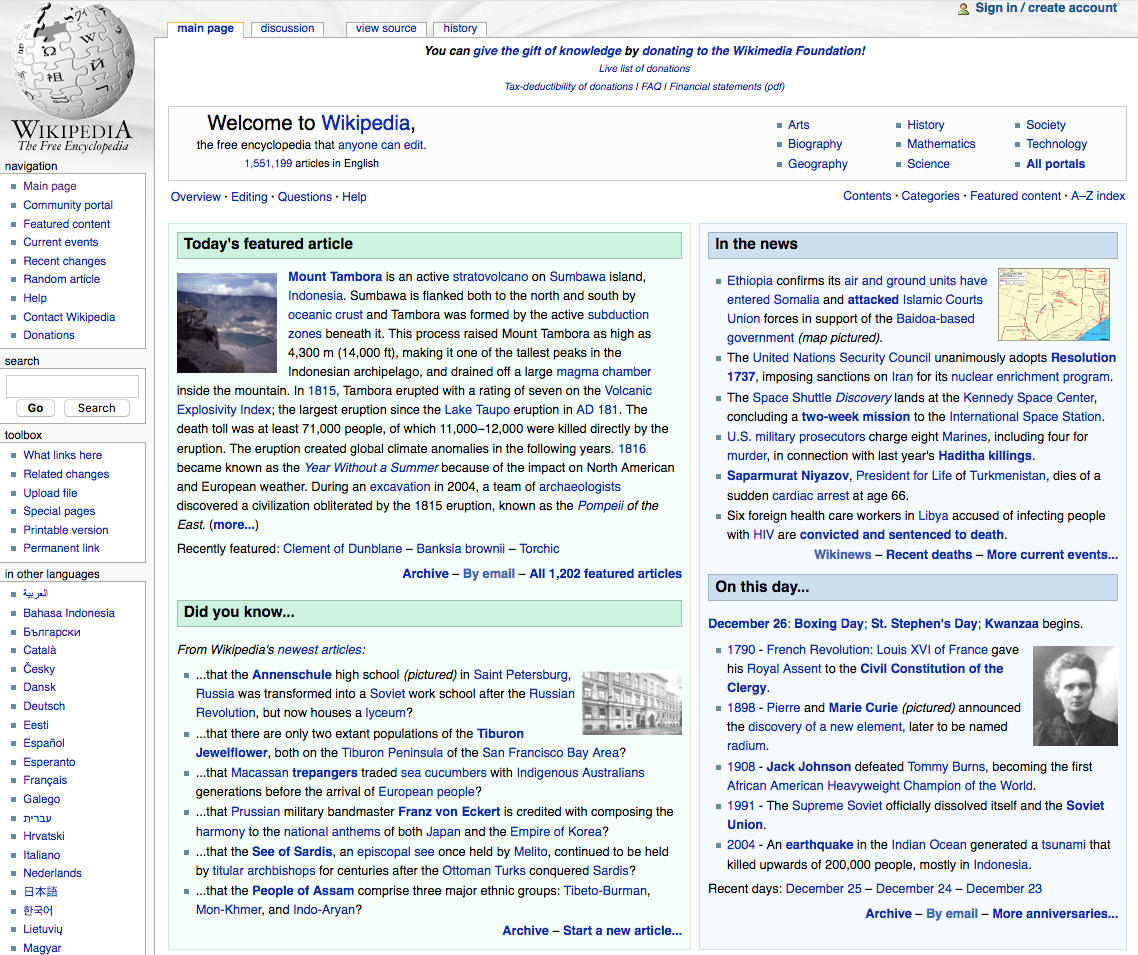Open Franz von Eckert link
The image size is (1138, 955).
[449, 811]
